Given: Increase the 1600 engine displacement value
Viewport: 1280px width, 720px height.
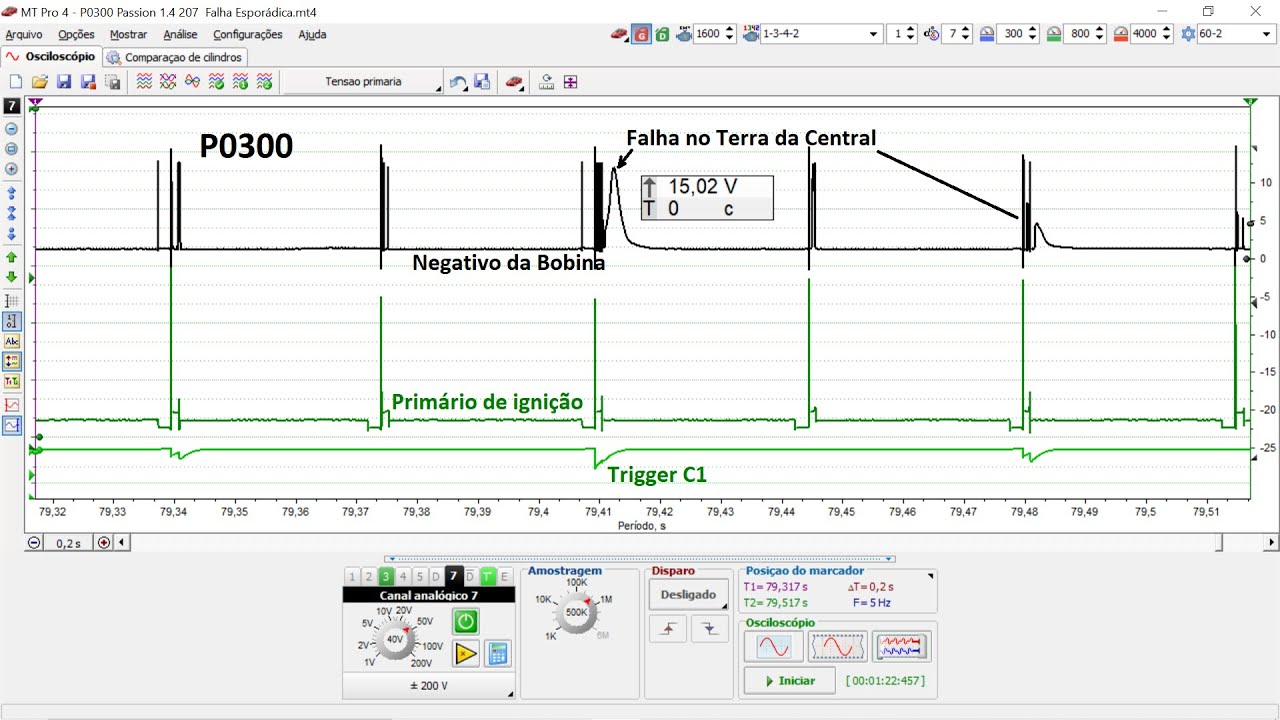Looking at the screenshot, I should (x=729, y=29).
